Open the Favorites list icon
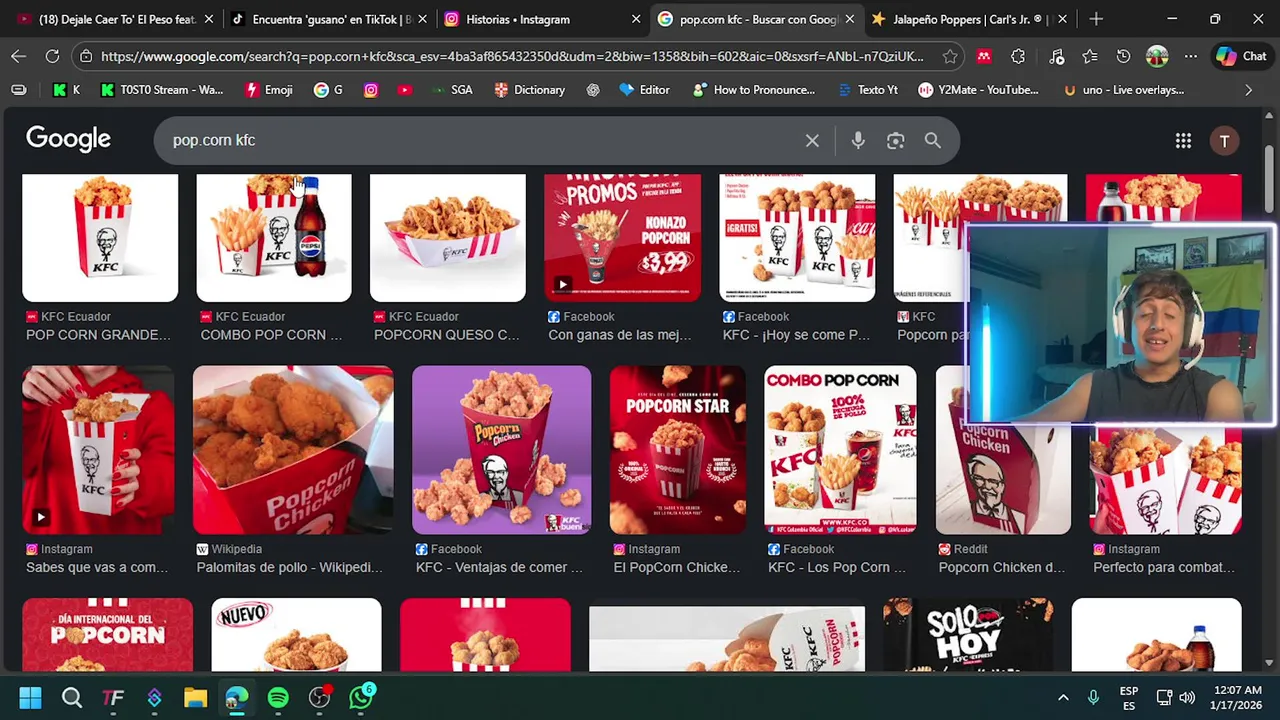1280x720 pixels. tap(1090, 57)
